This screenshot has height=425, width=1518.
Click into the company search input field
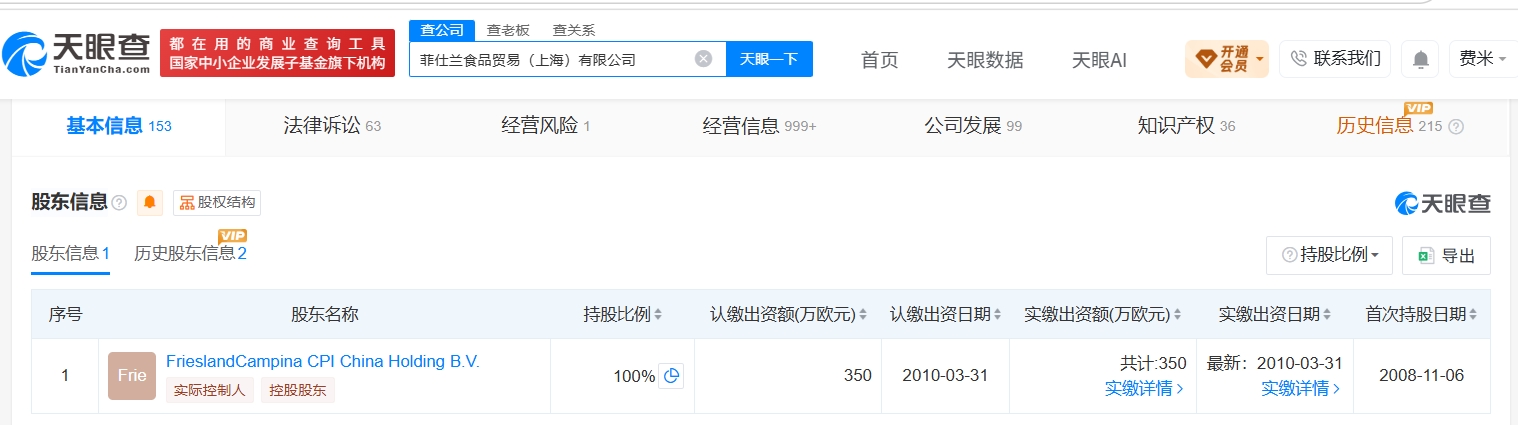coord(550,59)
